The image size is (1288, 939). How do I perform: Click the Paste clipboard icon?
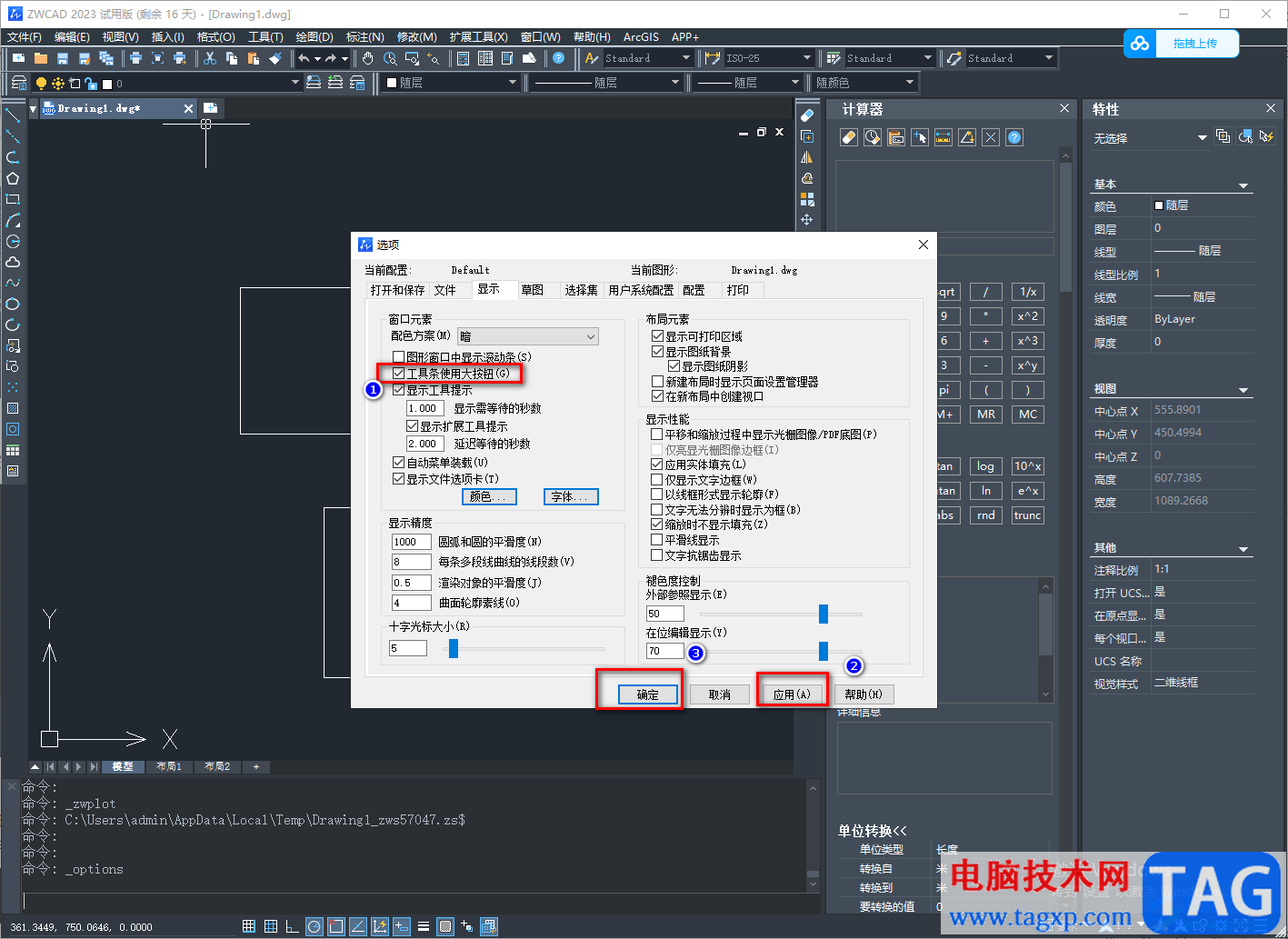pos(254,58)
